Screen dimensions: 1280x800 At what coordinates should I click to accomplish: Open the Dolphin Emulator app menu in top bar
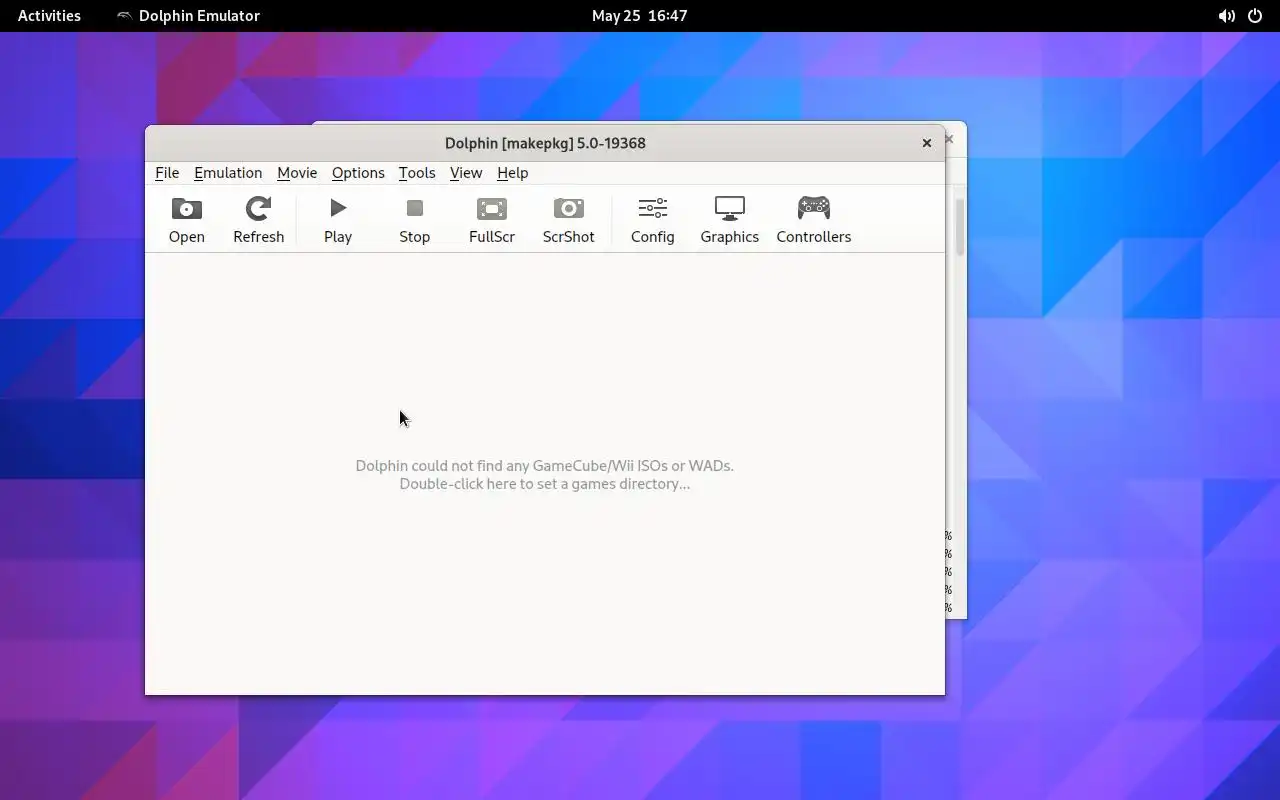pyautogui.click(x=188, y=16)
